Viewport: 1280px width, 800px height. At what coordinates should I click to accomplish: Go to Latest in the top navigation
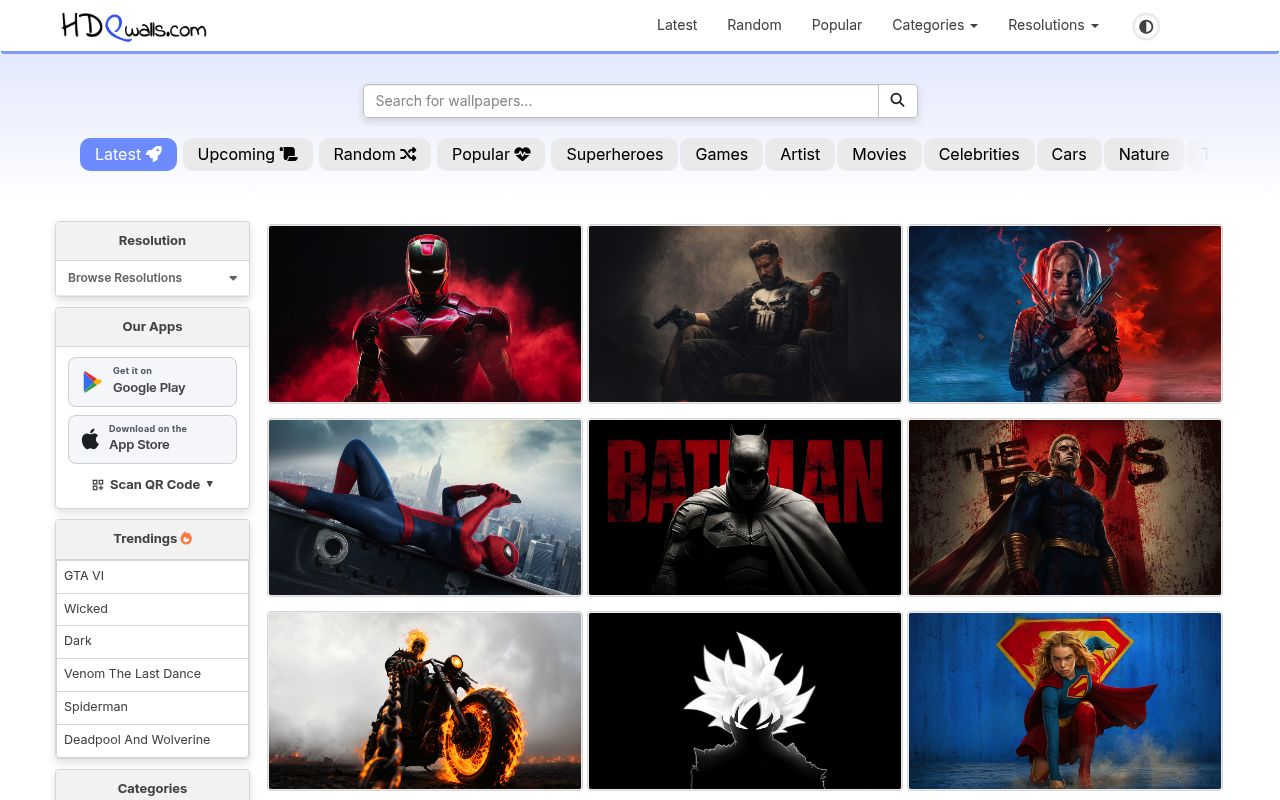[x=677, y=25]
